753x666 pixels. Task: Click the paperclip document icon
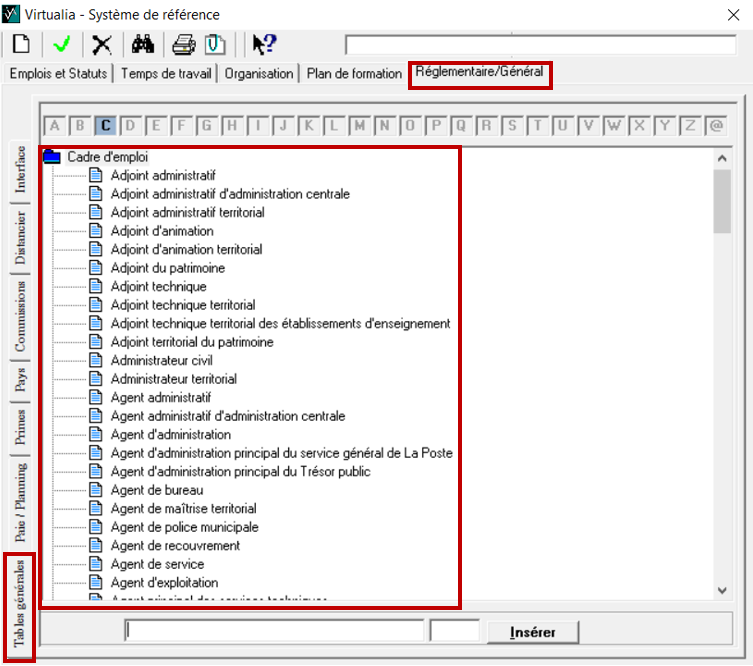(212, 45)
